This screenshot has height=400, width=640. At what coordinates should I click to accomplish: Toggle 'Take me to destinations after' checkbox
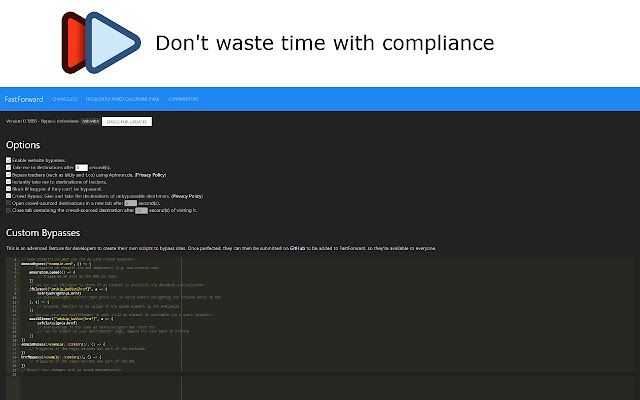pos(9,167)
